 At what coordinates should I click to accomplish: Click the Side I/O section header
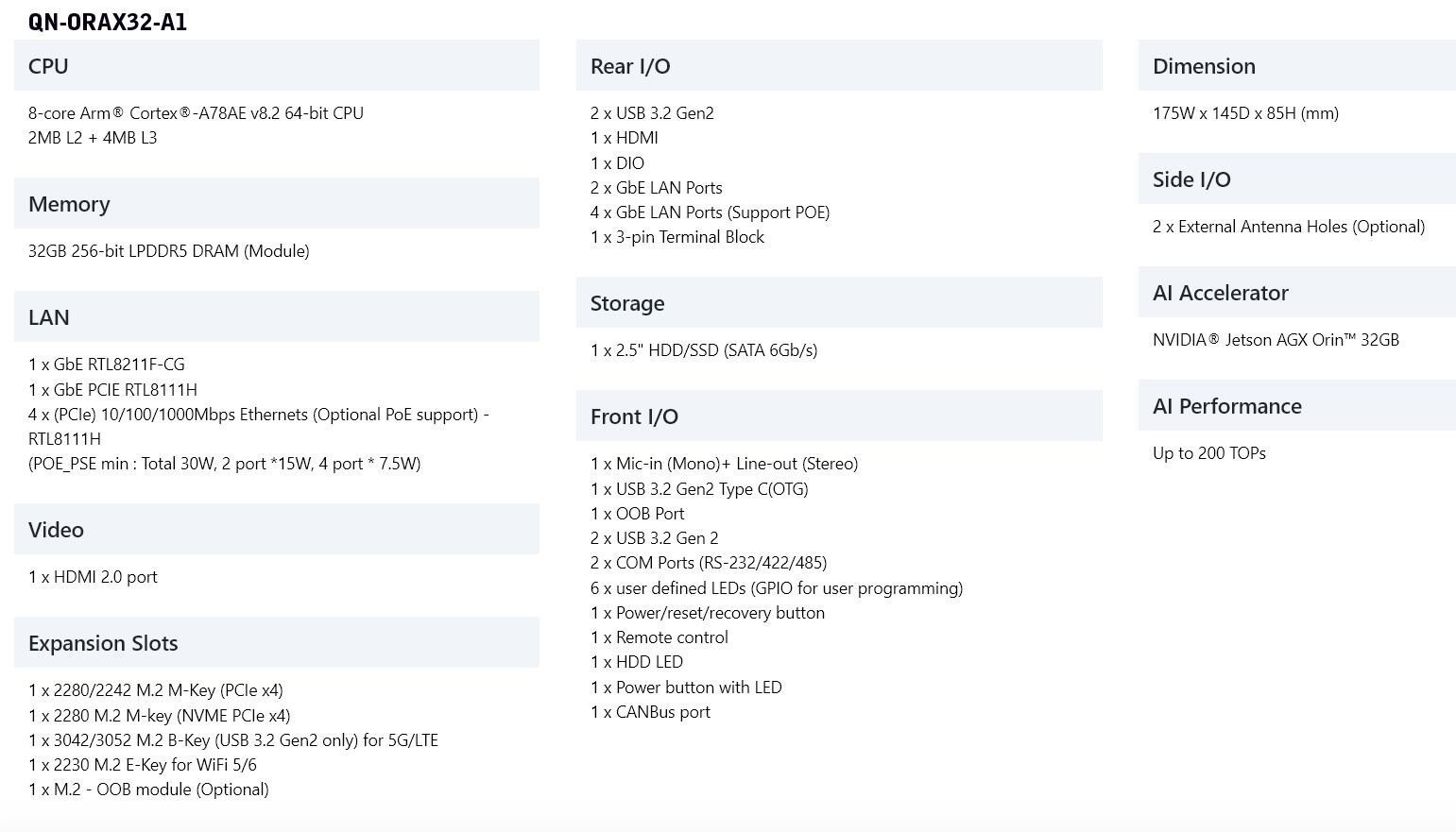[x=1296, y=178]
